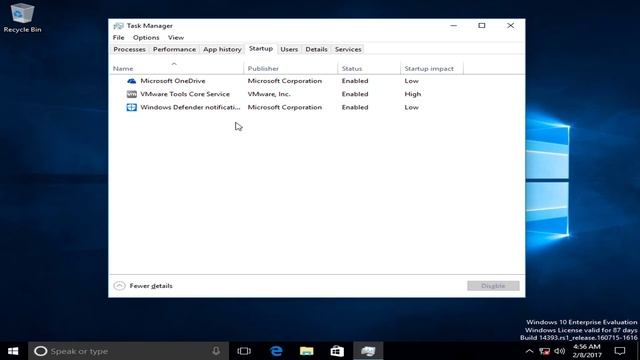Open the Windows Start menu
The width and height of the screenshot is (640, 360).
(x=13, y=351)
